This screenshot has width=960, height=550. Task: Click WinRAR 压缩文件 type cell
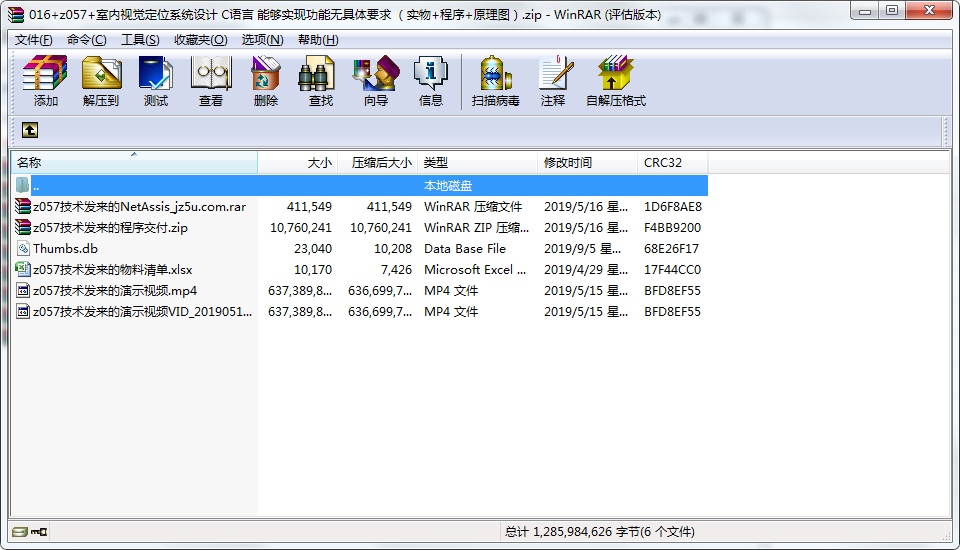coord(473,207)
